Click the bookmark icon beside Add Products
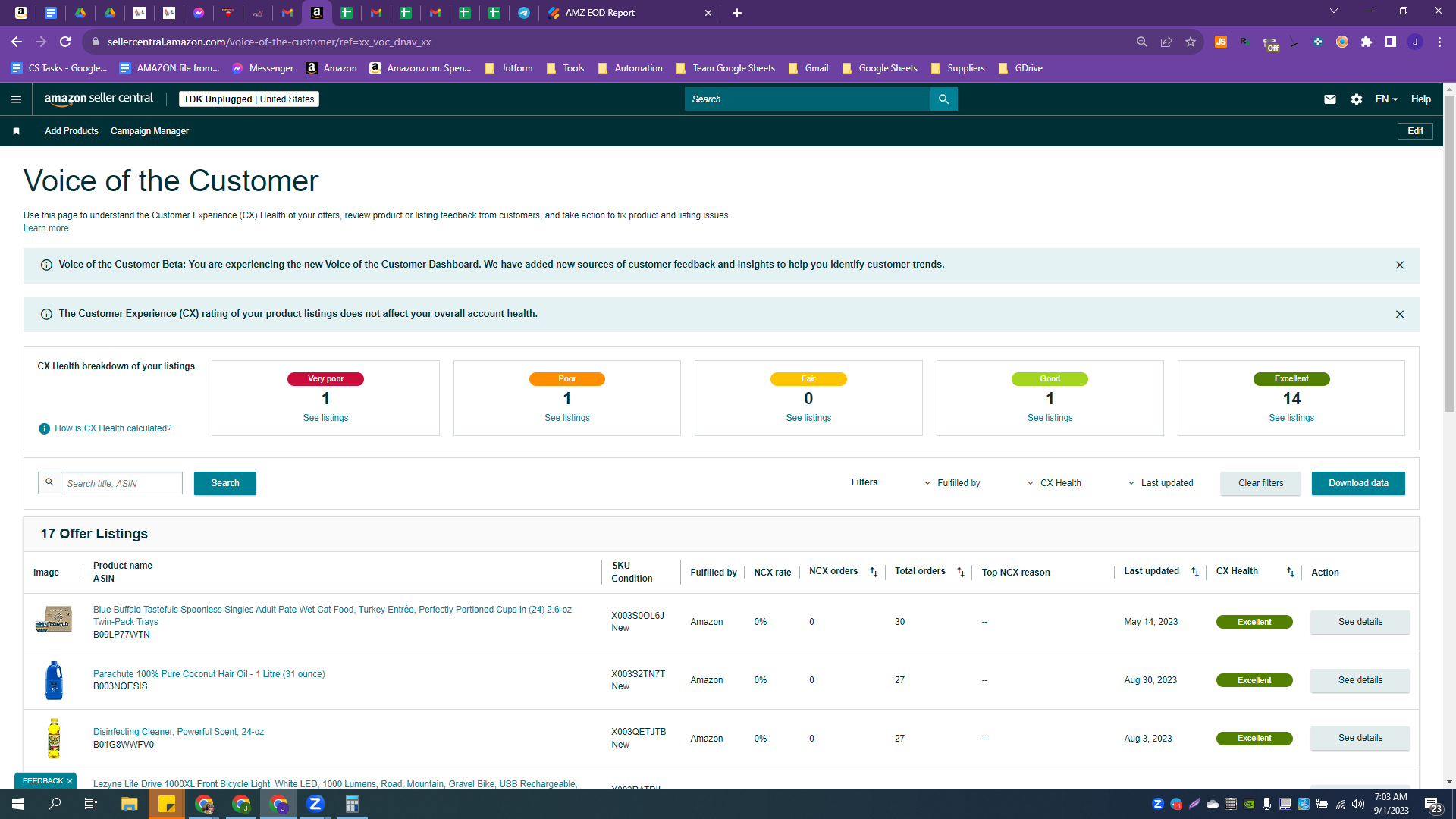The image size is (1456, 819). click(16, 131)
